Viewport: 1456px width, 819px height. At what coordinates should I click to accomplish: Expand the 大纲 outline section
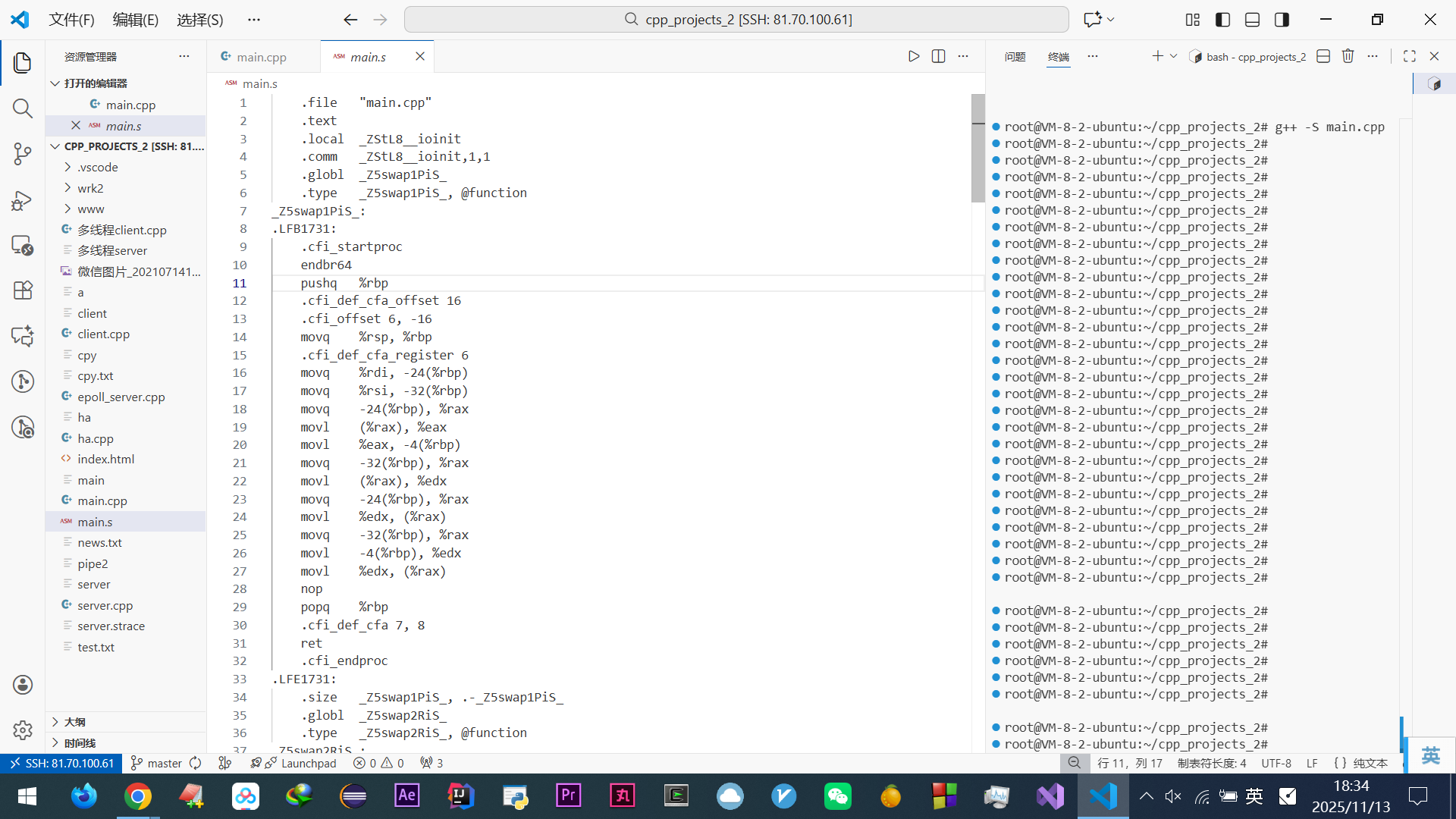coord(74,722)
